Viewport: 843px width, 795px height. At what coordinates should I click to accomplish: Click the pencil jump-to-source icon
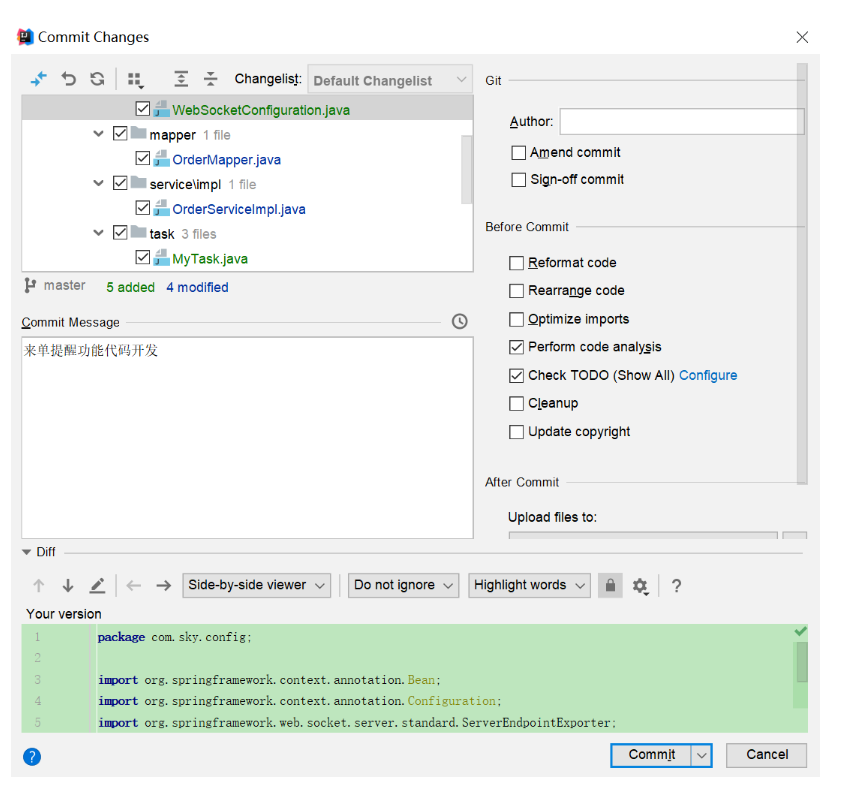pos(97,585)
